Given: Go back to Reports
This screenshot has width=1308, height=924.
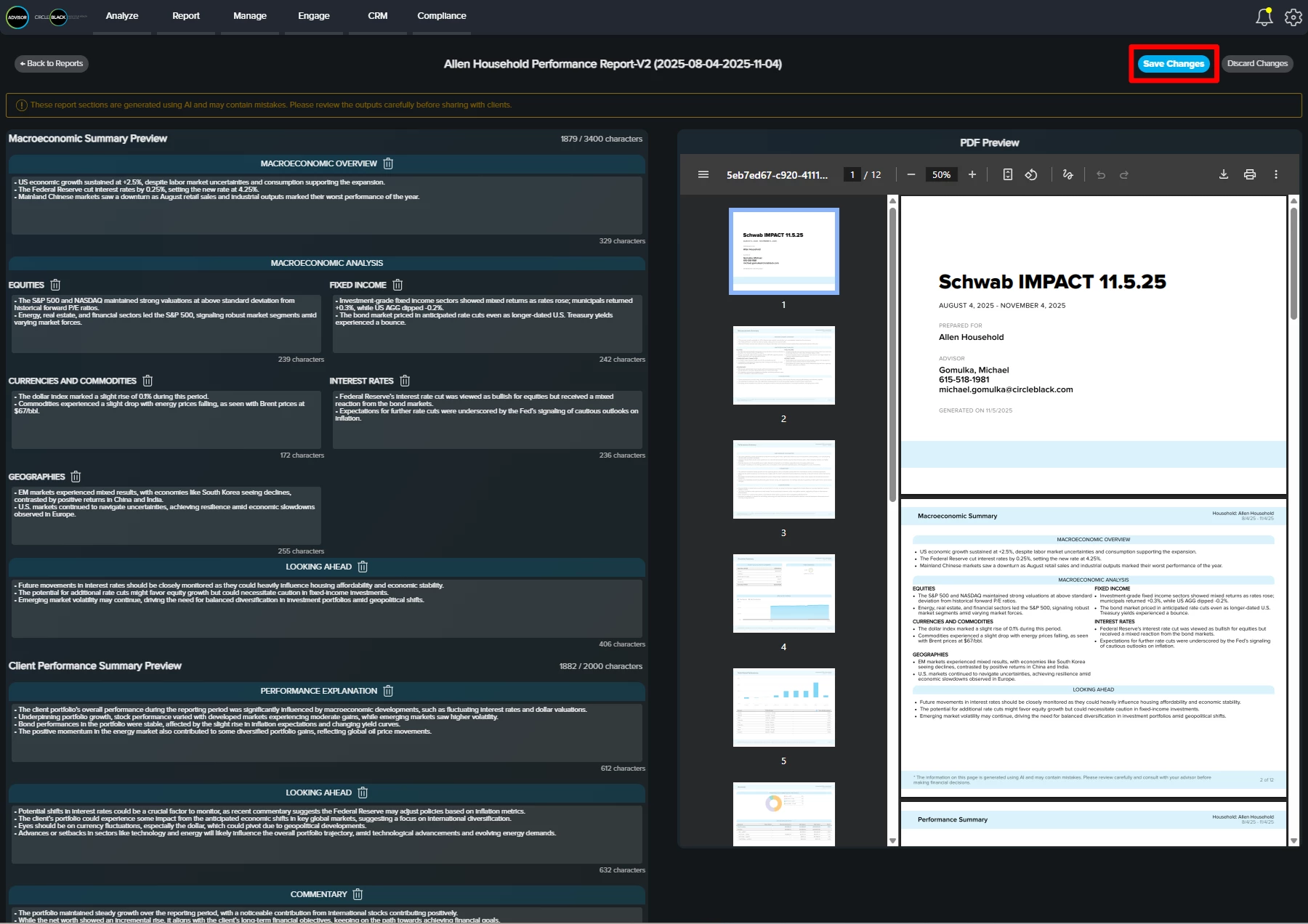Looking at the screenshot, I should point(52,64).
